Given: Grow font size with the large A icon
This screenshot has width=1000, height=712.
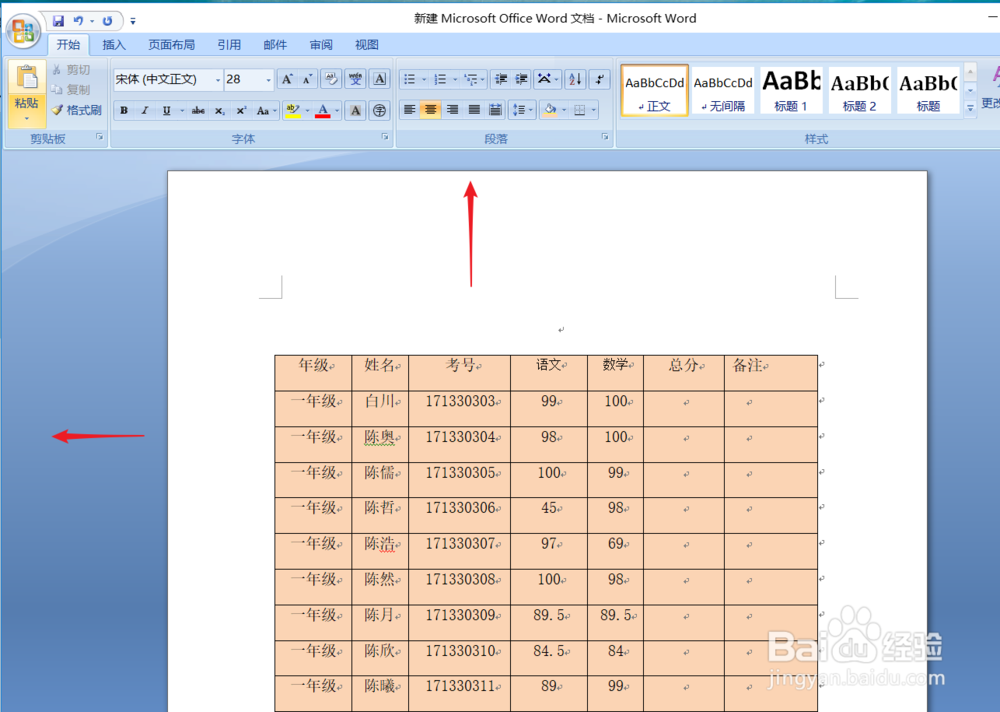Looking at the screenshot, I should tap(287, 79).
